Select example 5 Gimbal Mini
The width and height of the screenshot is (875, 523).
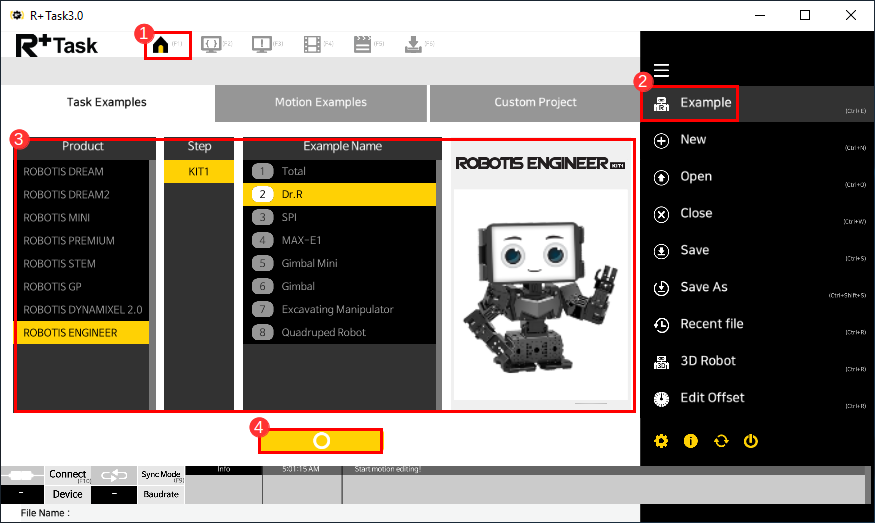click(x=339, y=263)
